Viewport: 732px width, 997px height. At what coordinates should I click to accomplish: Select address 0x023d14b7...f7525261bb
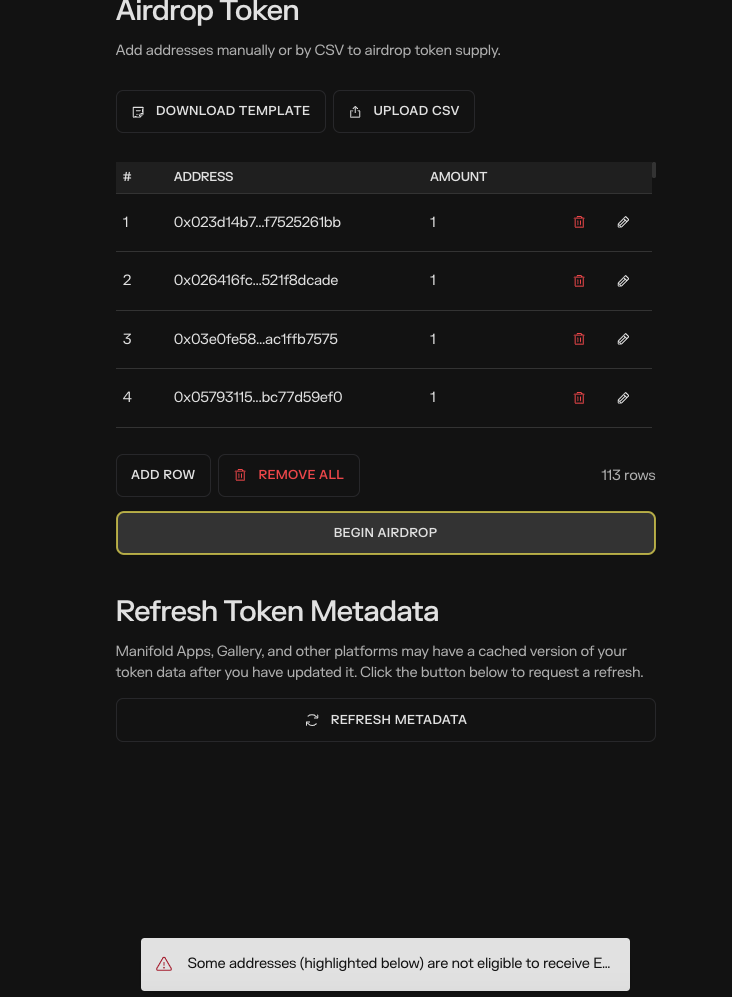257,222
